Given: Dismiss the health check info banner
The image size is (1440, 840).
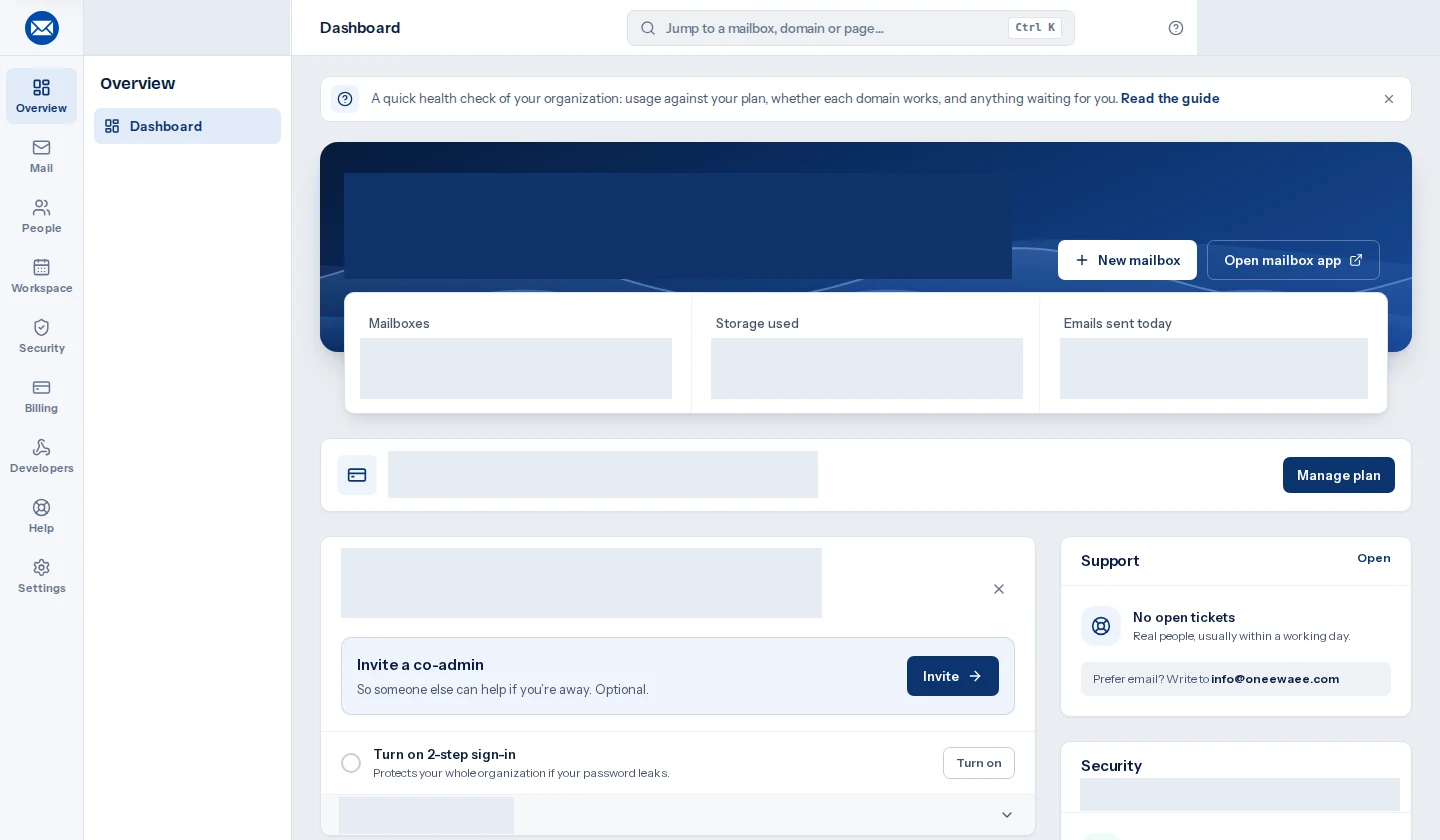Looking at the screenshot, I should 1389,99.
